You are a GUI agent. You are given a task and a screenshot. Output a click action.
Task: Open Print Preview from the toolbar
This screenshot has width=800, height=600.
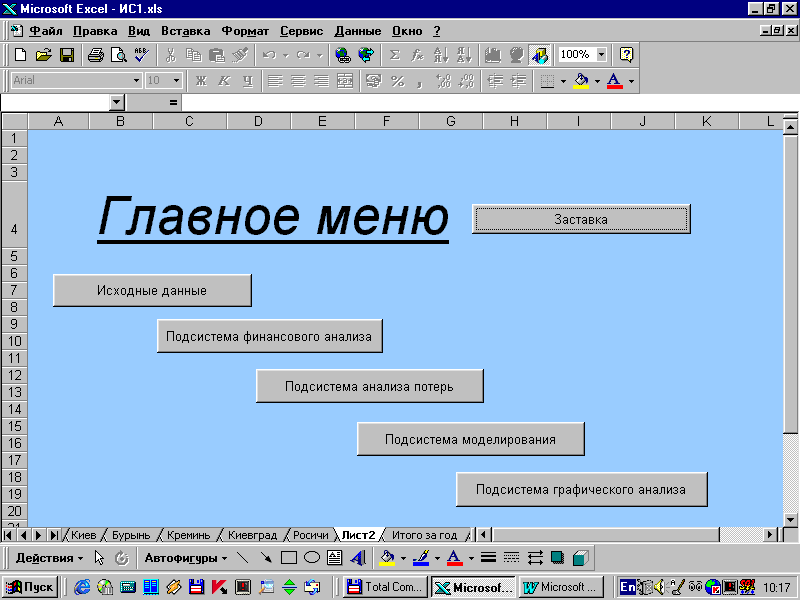pos(118,55)
